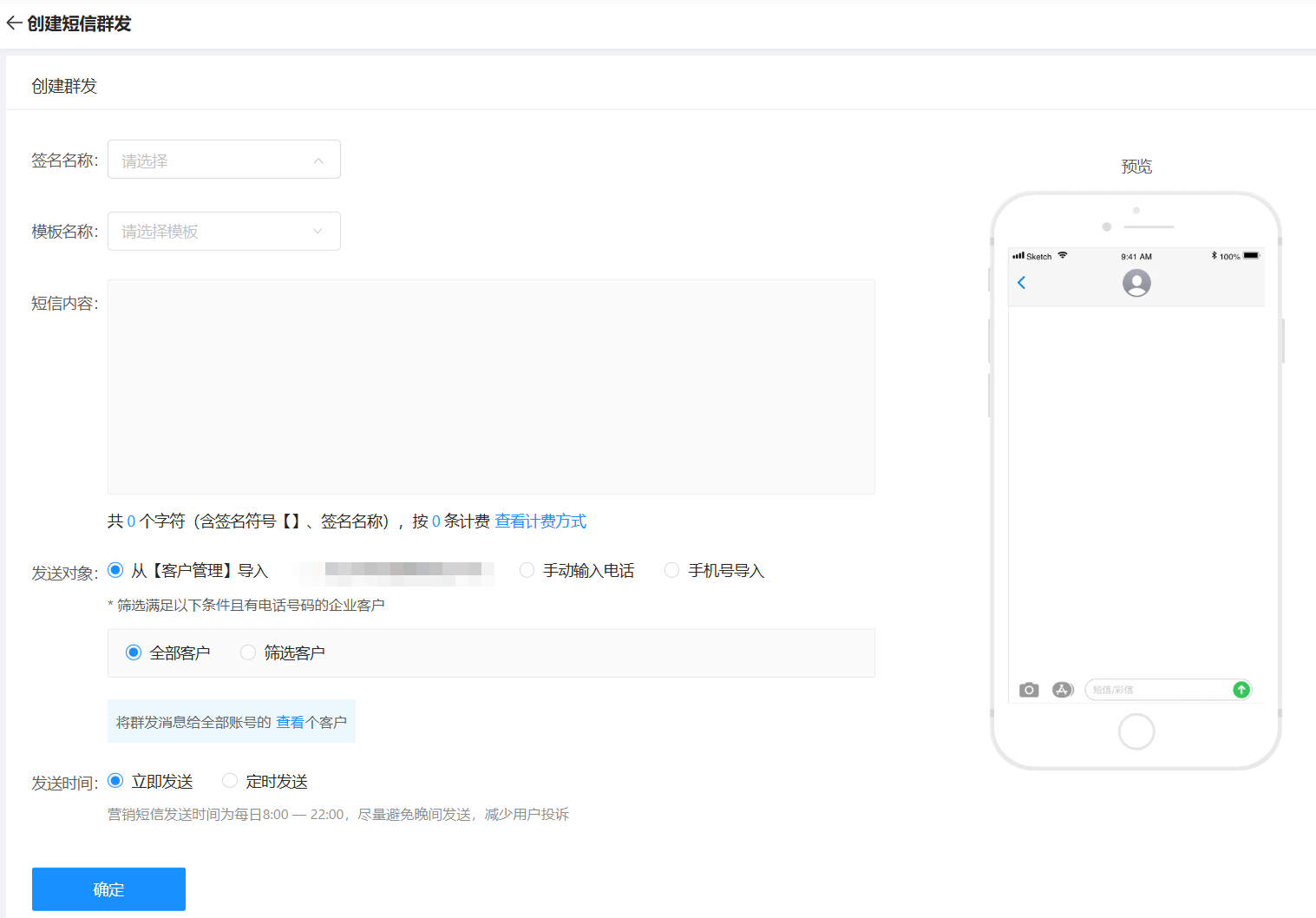
Task: Click the App Store icon in preview
Action: tap(1062, 690)
